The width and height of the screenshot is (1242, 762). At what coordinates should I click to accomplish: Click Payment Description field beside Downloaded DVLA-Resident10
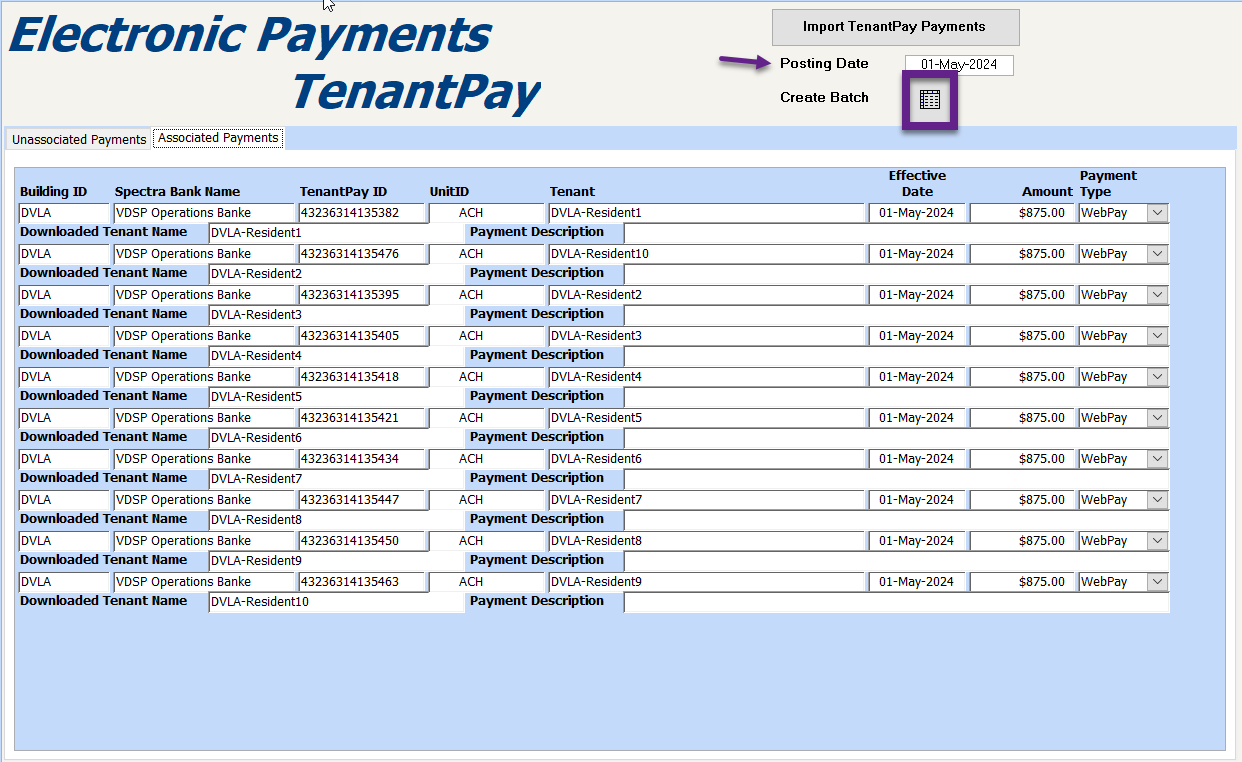click(x=896, y=602)
